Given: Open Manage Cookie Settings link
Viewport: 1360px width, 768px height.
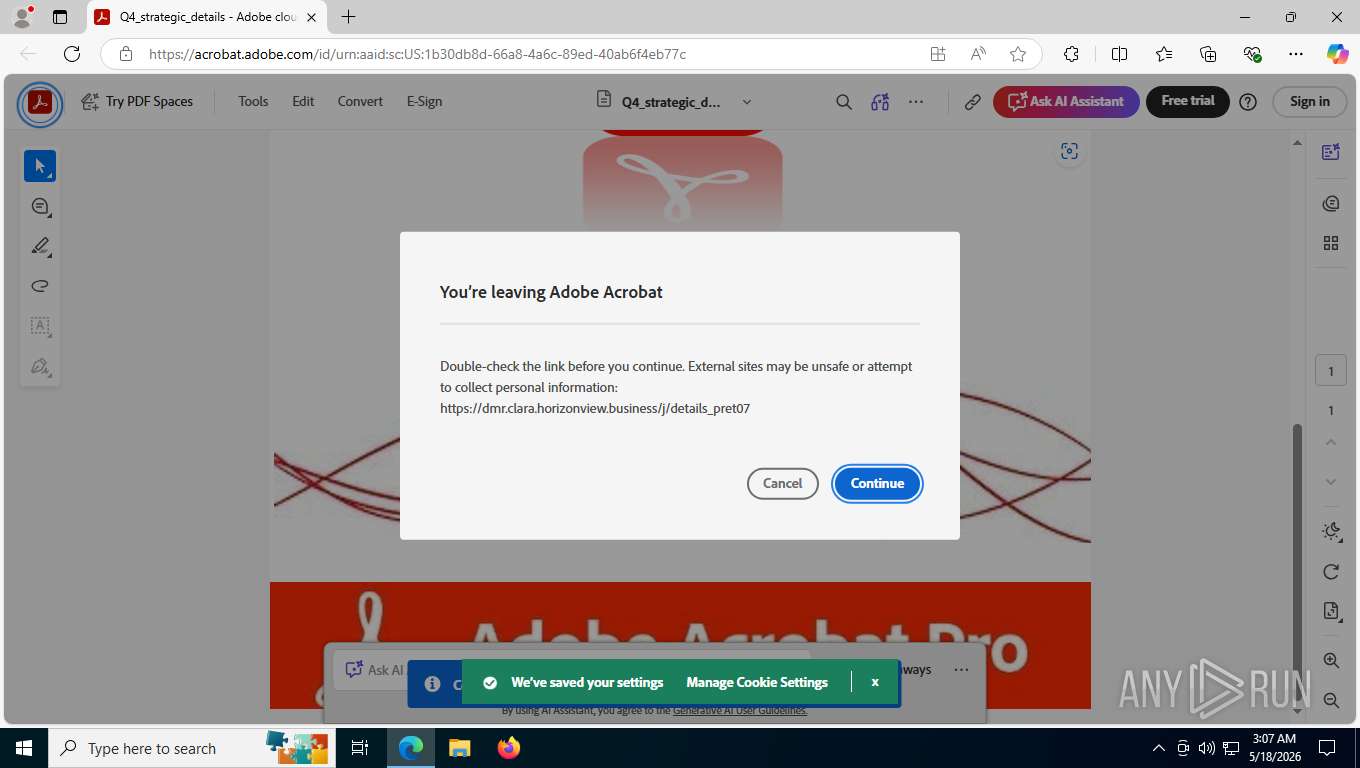Looking at the screenshot, I should click(x=757, y=682).
